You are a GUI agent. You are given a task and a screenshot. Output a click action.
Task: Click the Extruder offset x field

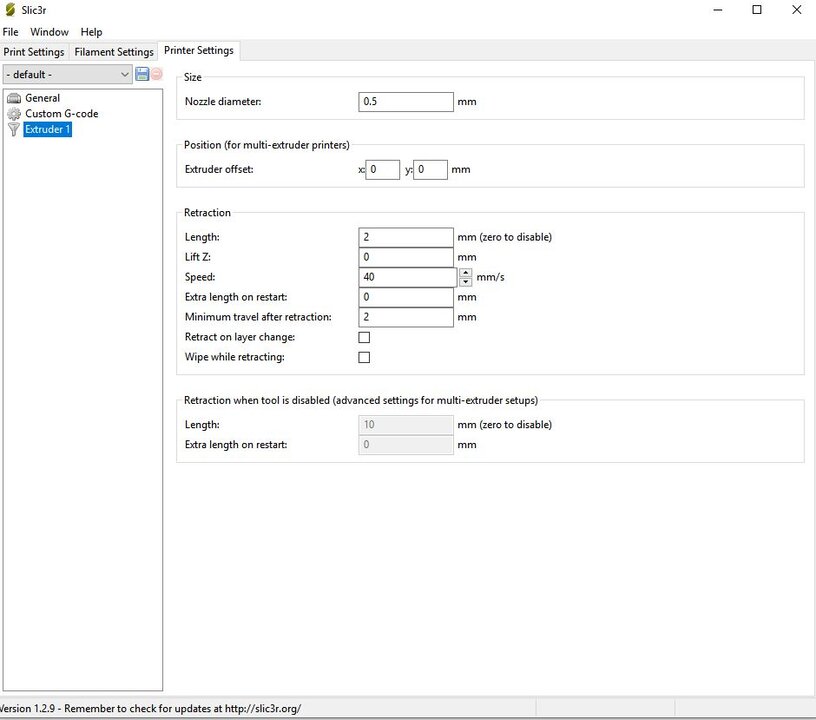(382, 169)
